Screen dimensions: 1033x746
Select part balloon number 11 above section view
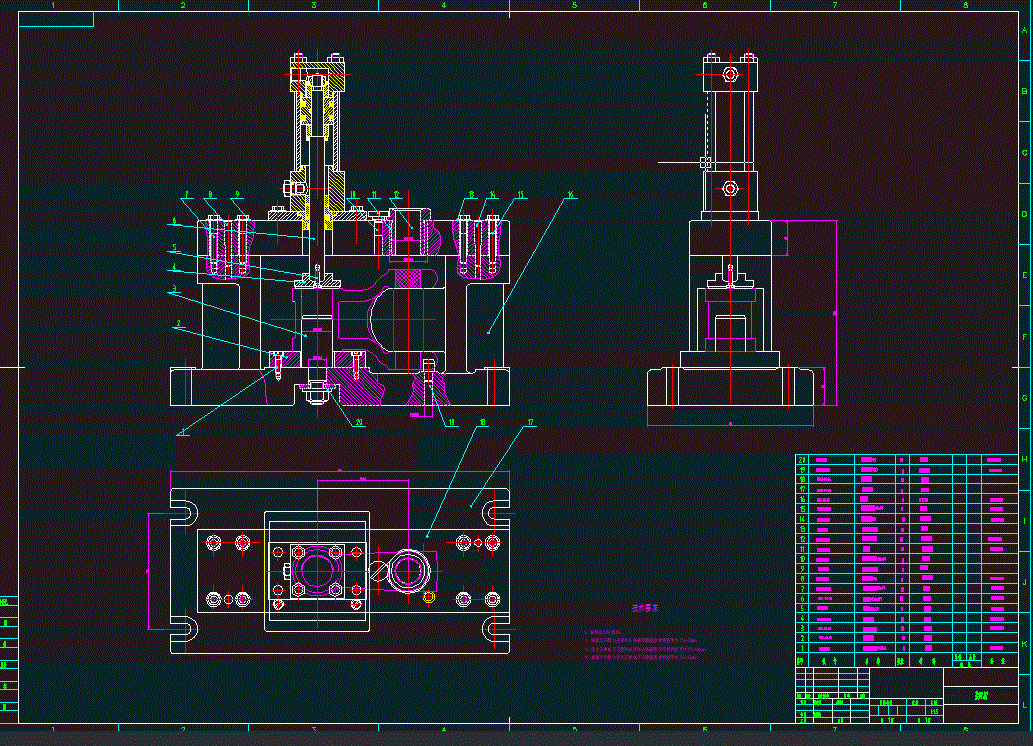click(x=375, y=194)
